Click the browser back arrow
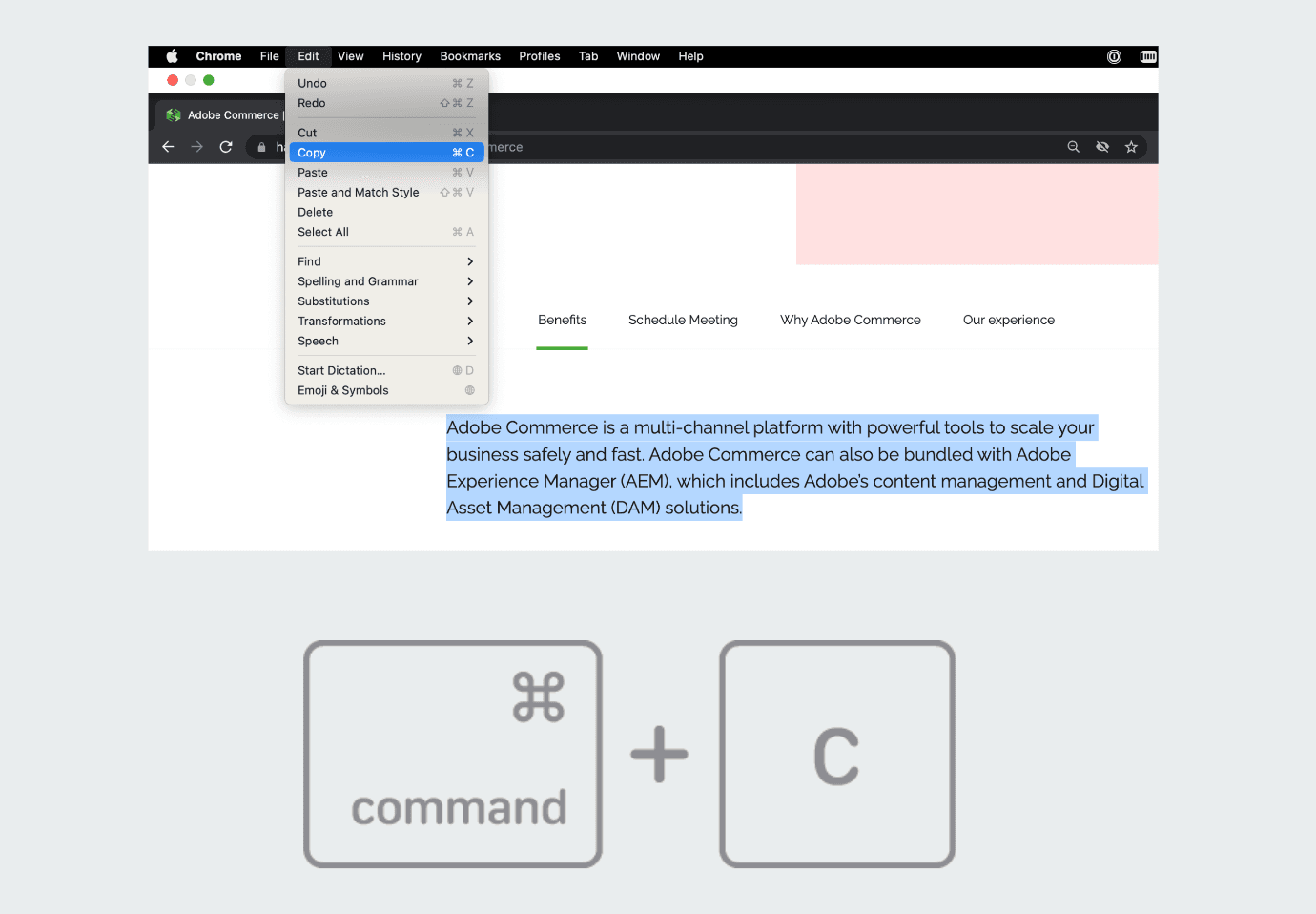The width and height of the screenshot is (1316, 914). click(168, 147)
